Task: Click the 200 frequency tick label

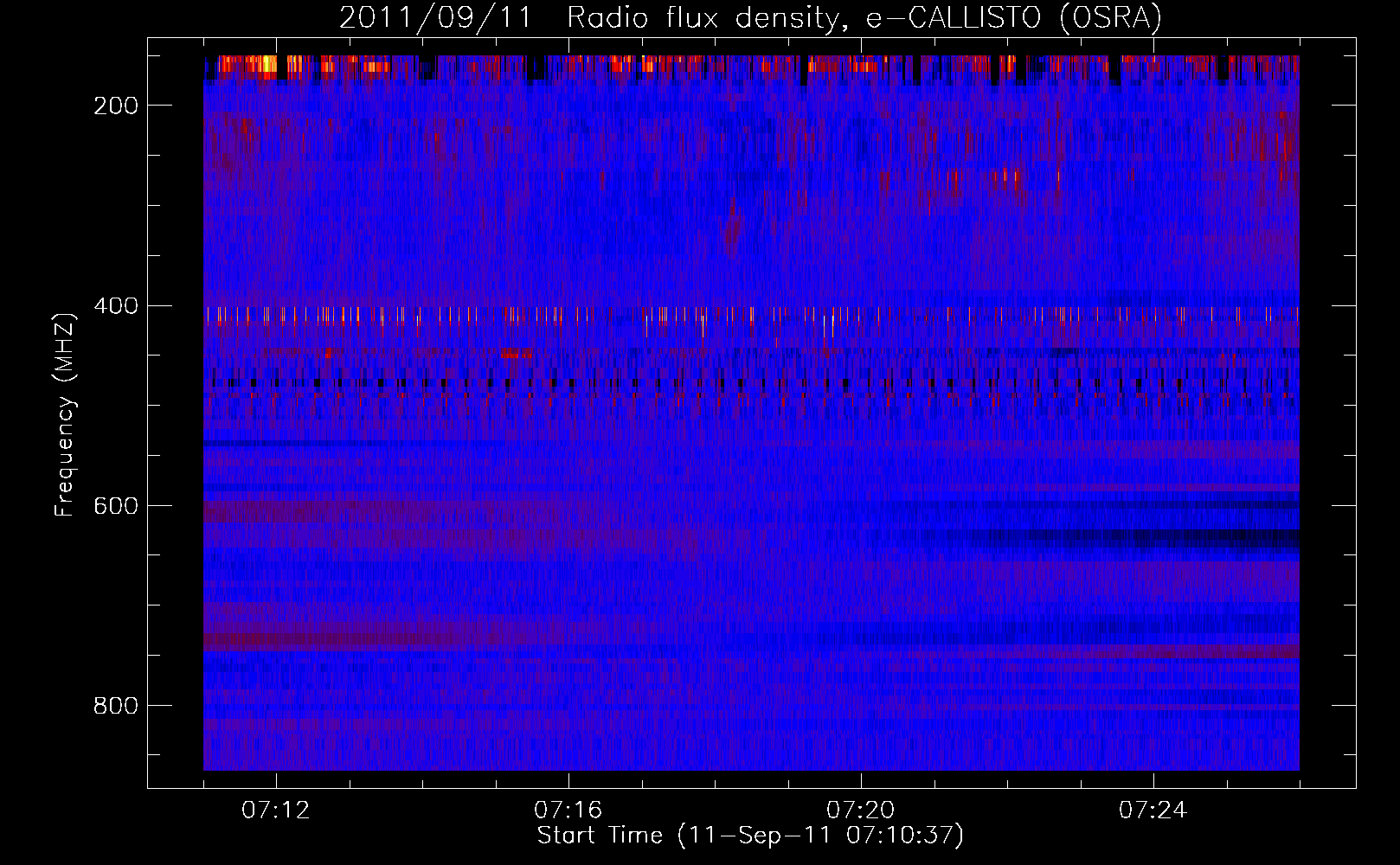Action: pyautogui.click(x=116, y=106)
